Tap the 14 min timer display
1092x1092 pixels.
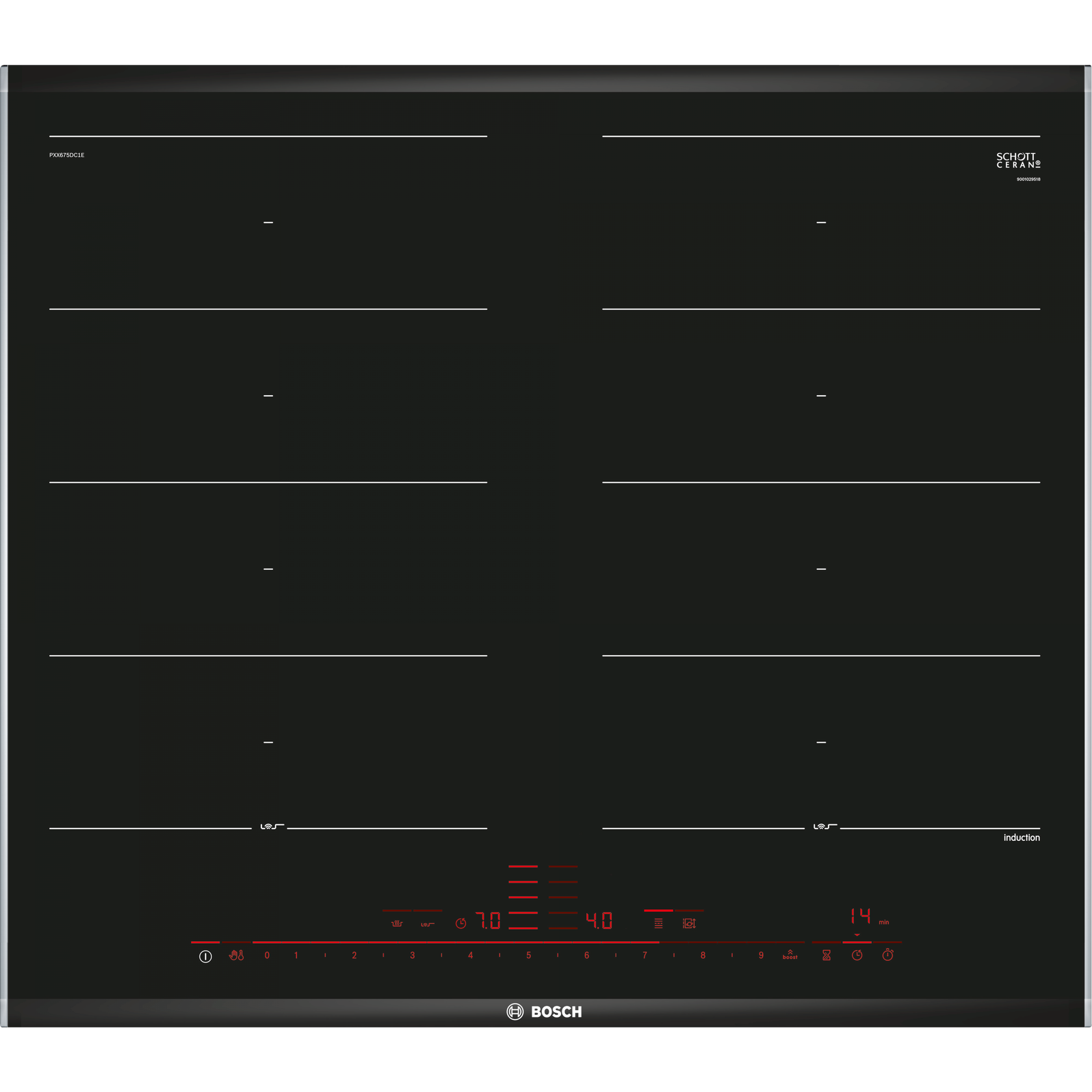pyautogui.click(x=861, y=916)
